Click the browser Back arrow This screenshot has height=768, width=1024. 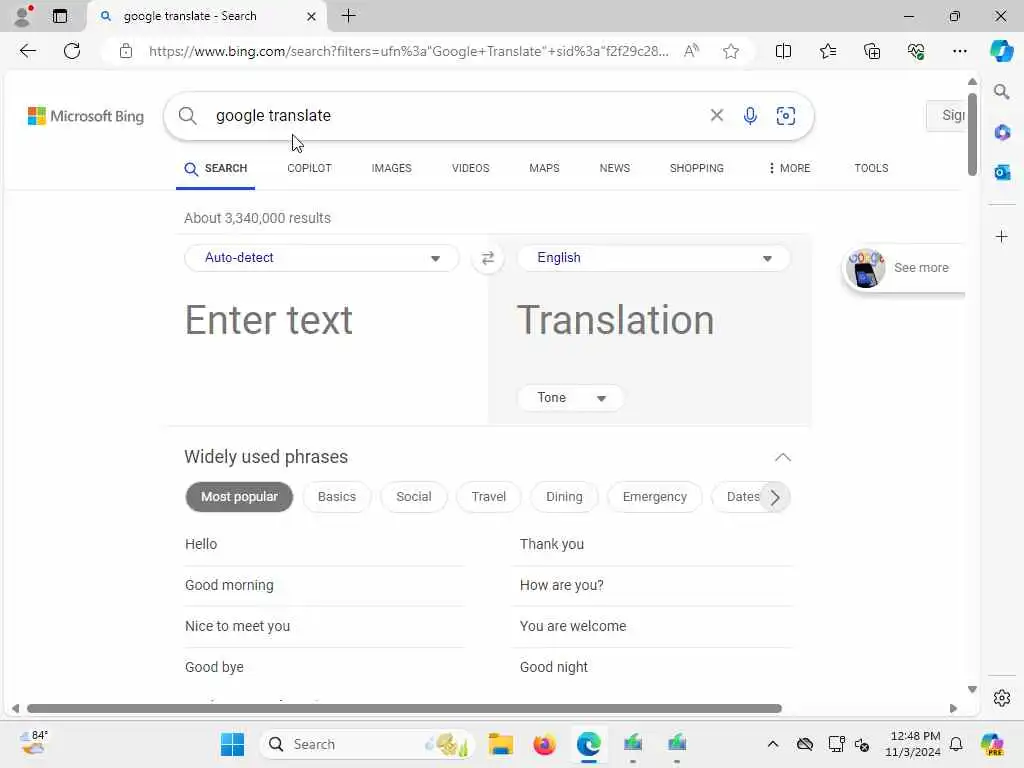point(27,51)
